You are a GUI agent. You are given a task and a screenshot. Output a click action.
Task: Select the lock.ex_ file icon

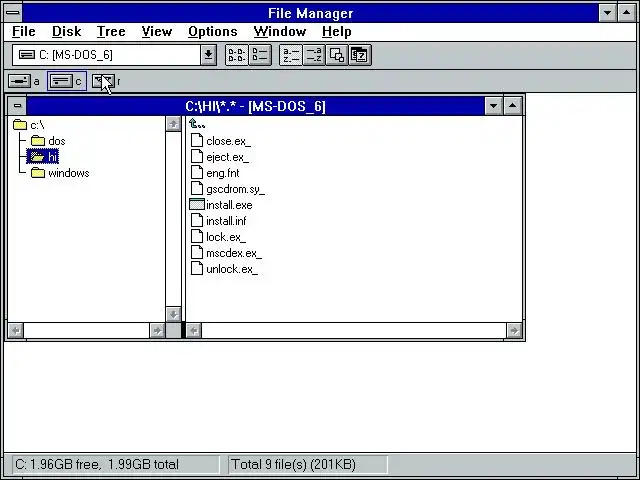pyautogui.click(x=197, y=236)
